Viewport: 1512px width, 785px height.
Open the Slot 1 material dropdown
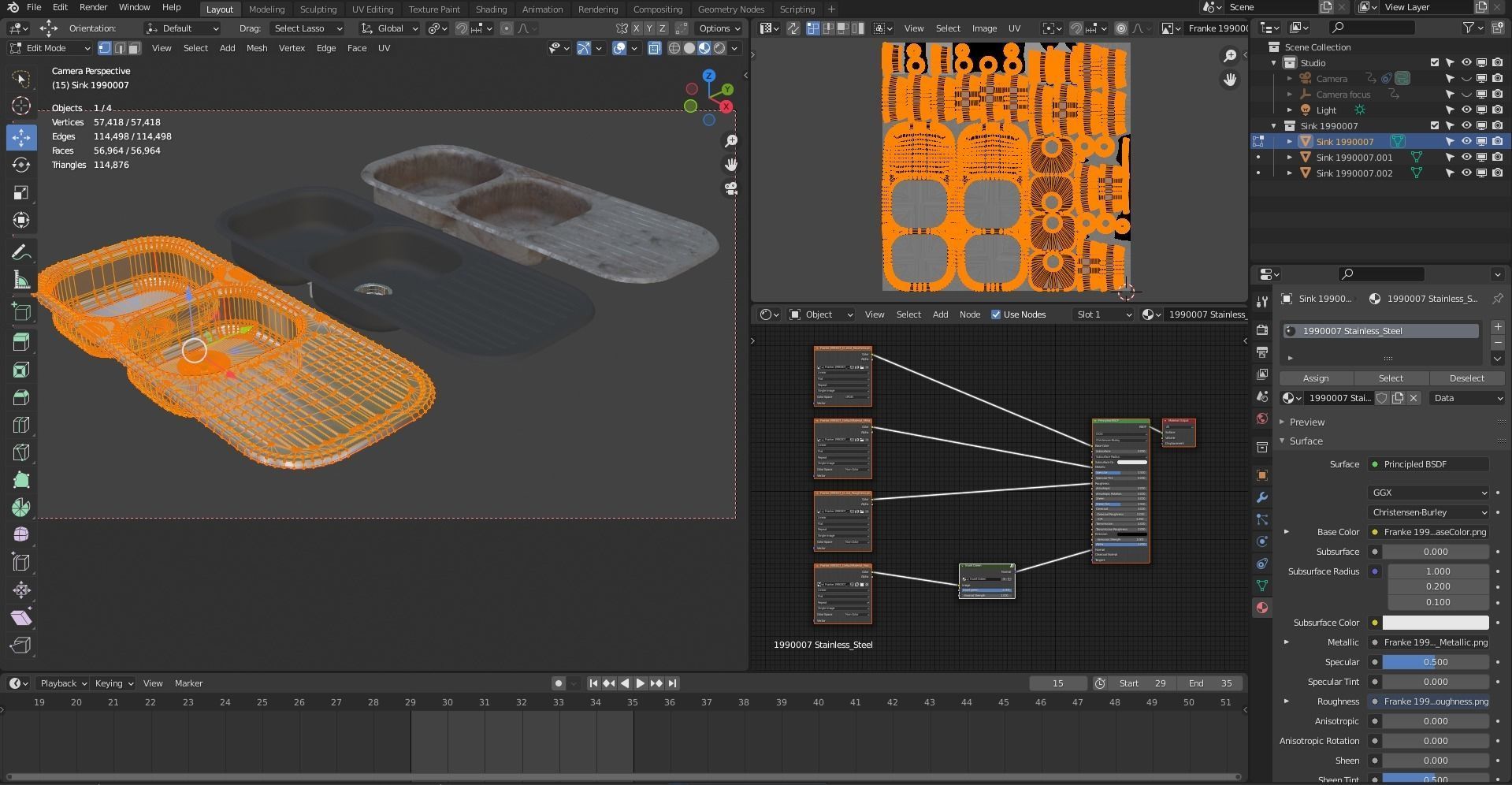click(x=1104, y=314)
